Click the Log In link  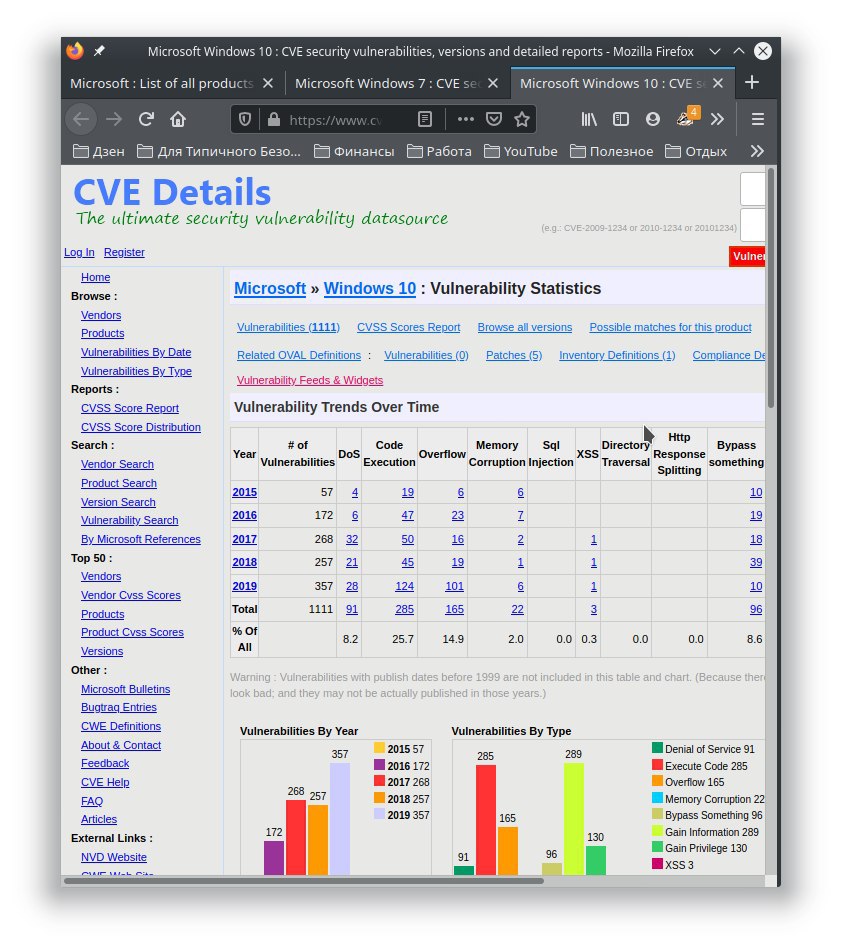tap(79, 252)
